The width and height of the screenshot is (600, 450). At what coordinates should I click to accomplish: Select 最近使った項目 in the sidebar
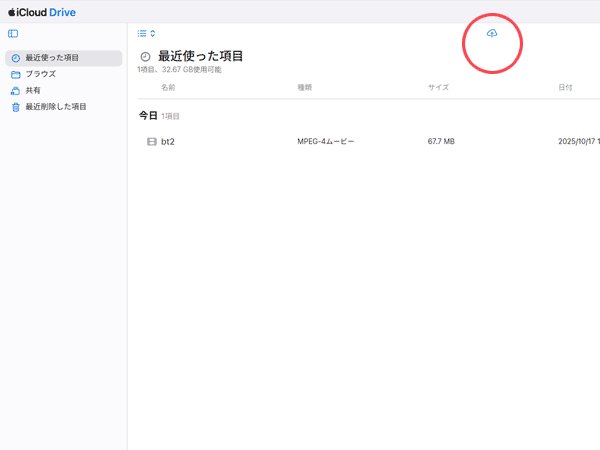coord(52,58)
